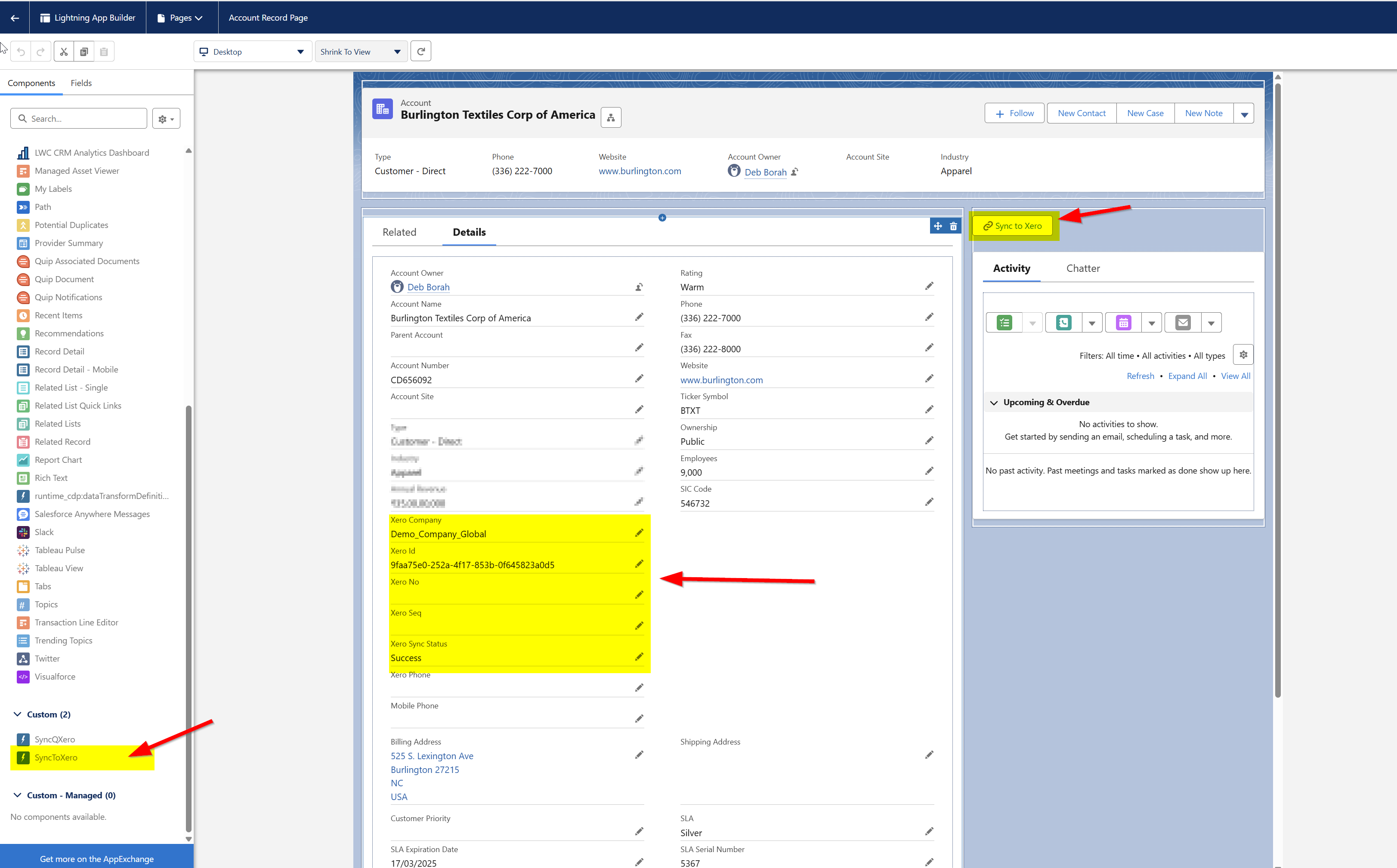Click the New Task icon in Activity

(x=1004, y=323)
